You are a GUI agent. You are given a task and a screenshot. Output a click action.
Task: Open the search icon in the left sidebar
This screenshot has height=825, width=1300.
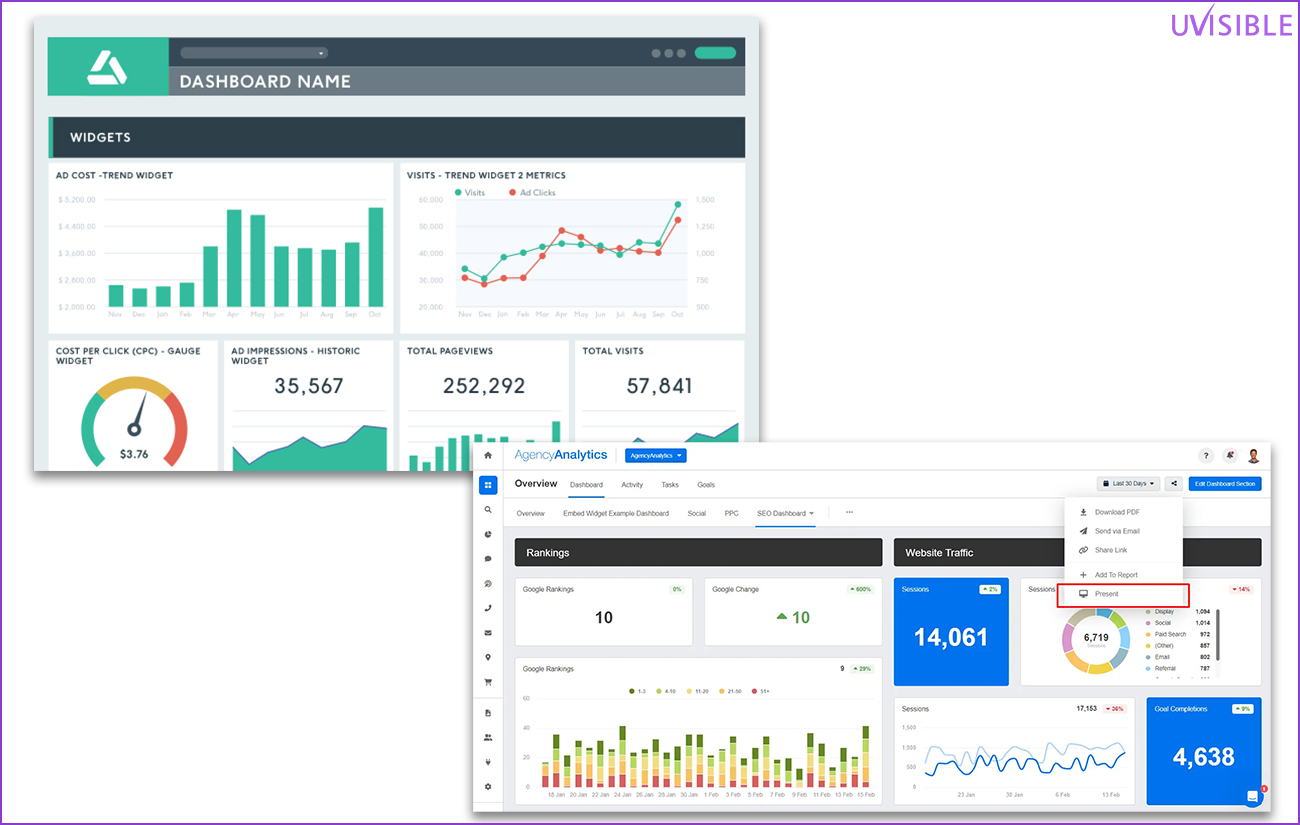click(488, 510)
